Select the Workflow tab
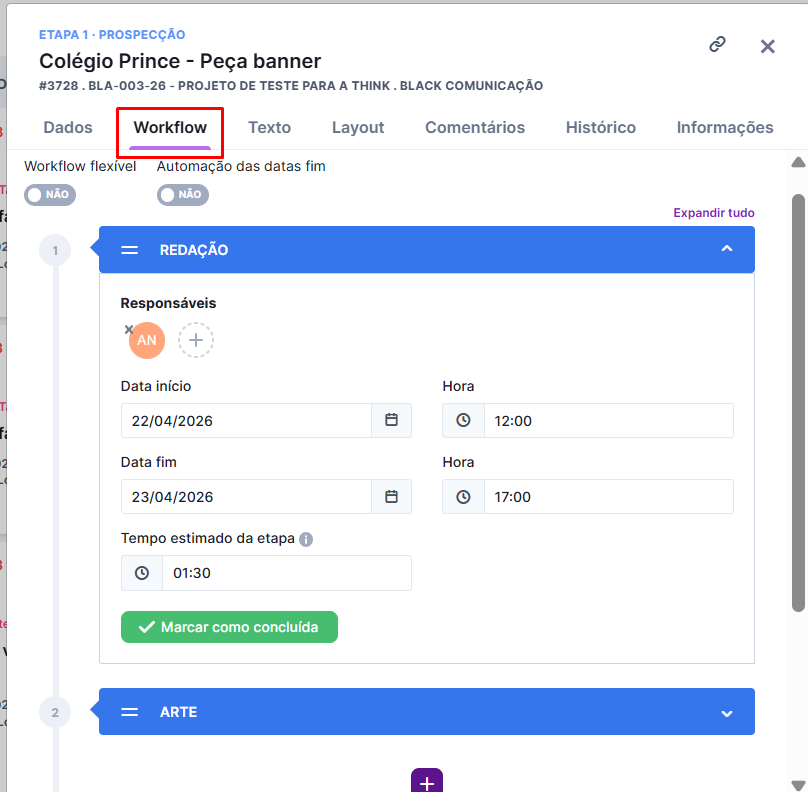Image resolution: width=808 pixels, height=792 pixels. click(170, 127)
